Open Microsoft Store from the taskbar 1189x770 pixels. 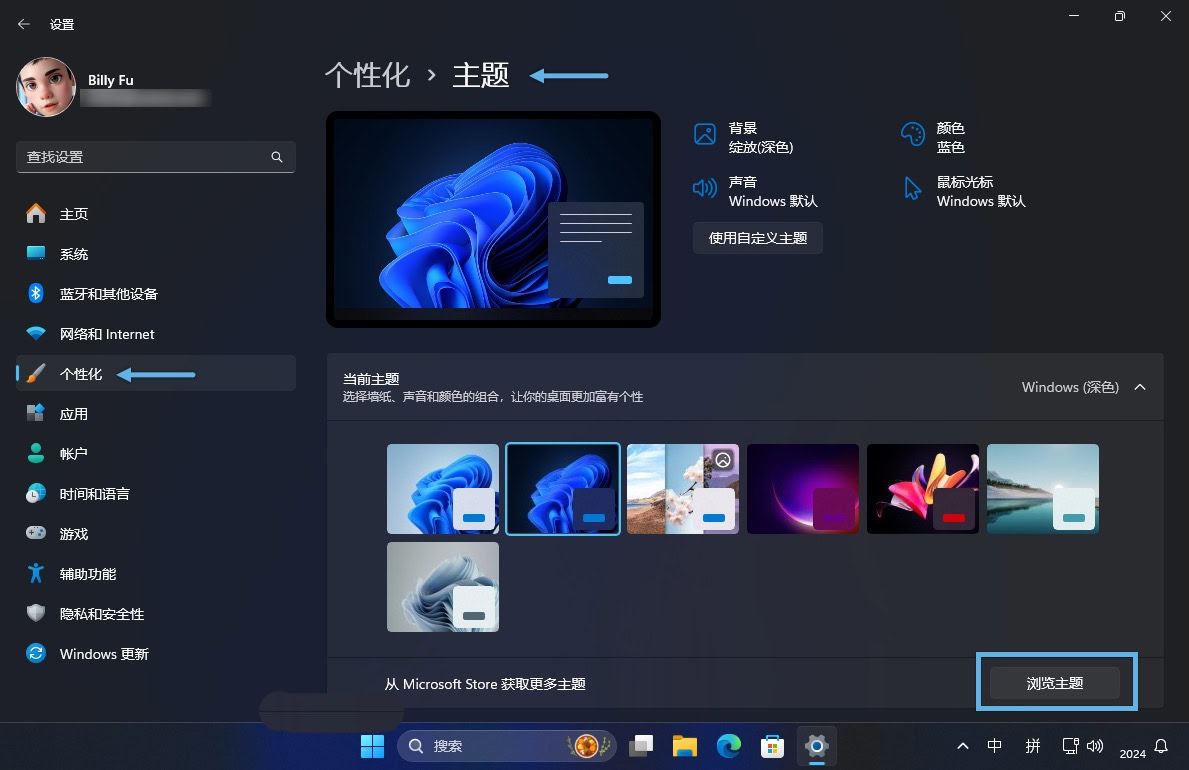pos(772,745)
